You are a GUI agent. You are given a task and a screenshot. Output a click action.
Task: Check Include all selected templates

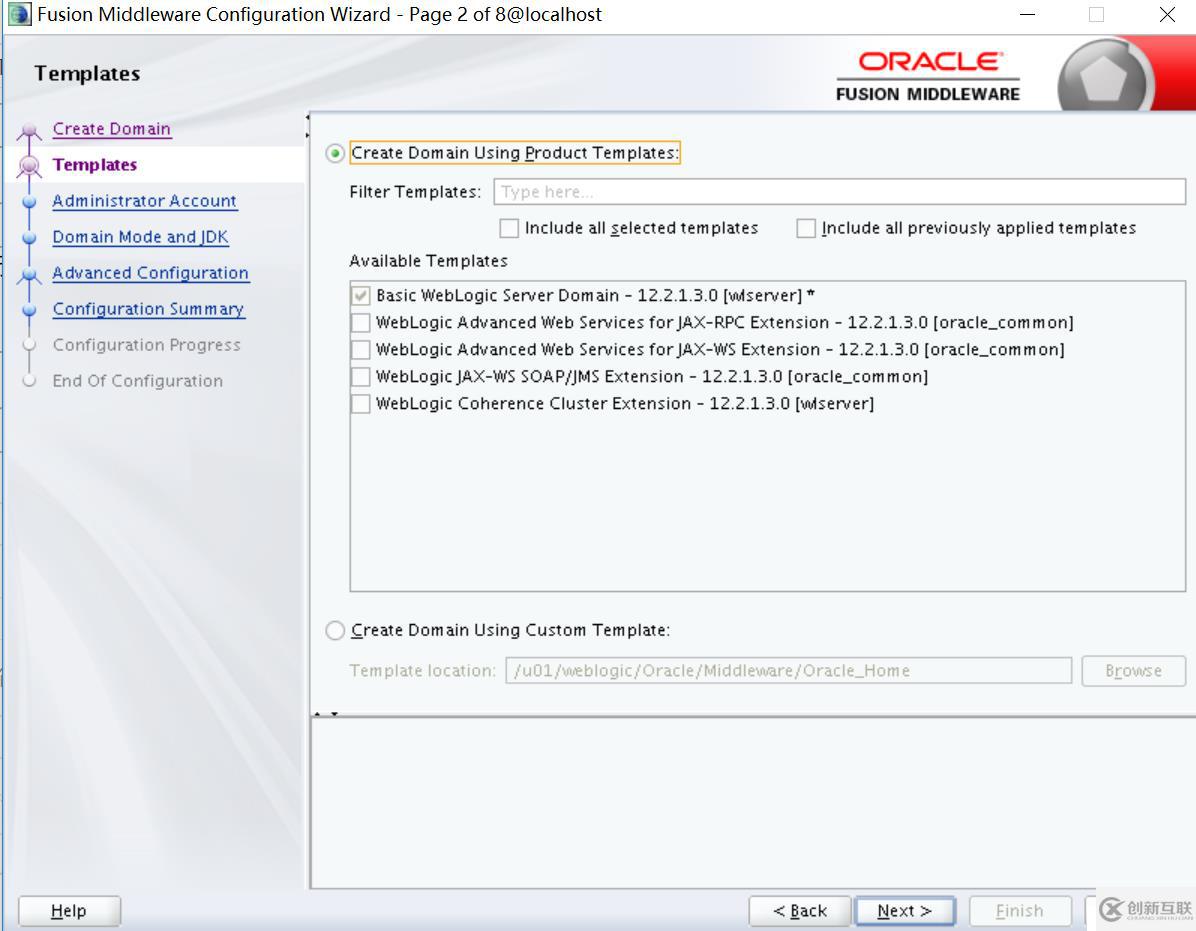point(509,228)
